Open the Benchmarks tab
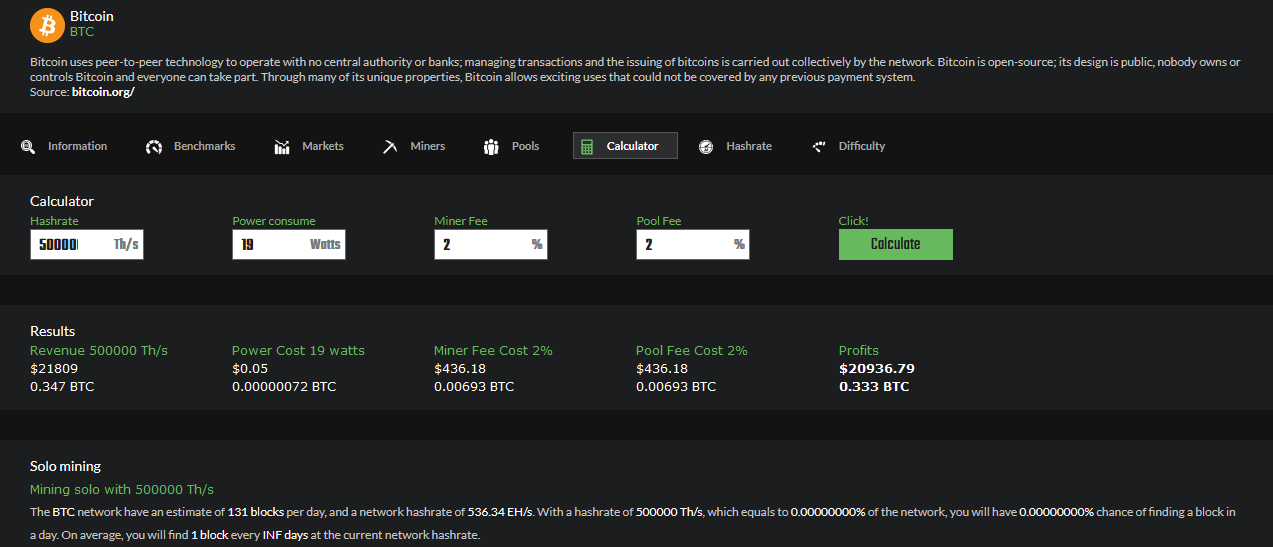 point(191,146)
